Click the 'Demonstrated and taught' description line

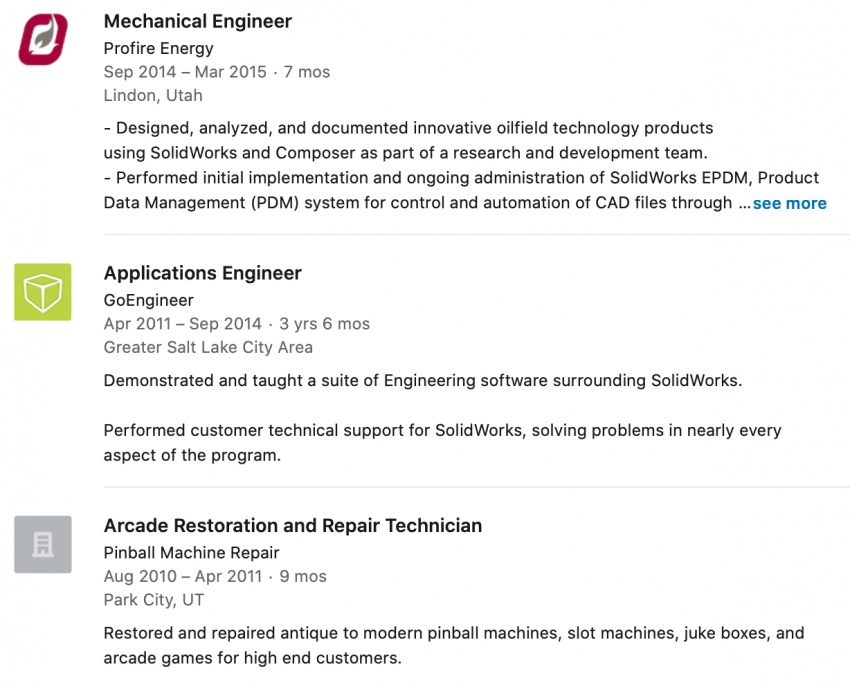[x=423, y=380]
